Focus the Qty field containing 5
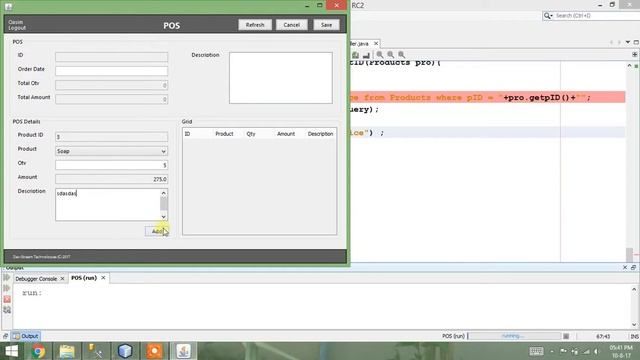 click(x=111, y=165)
